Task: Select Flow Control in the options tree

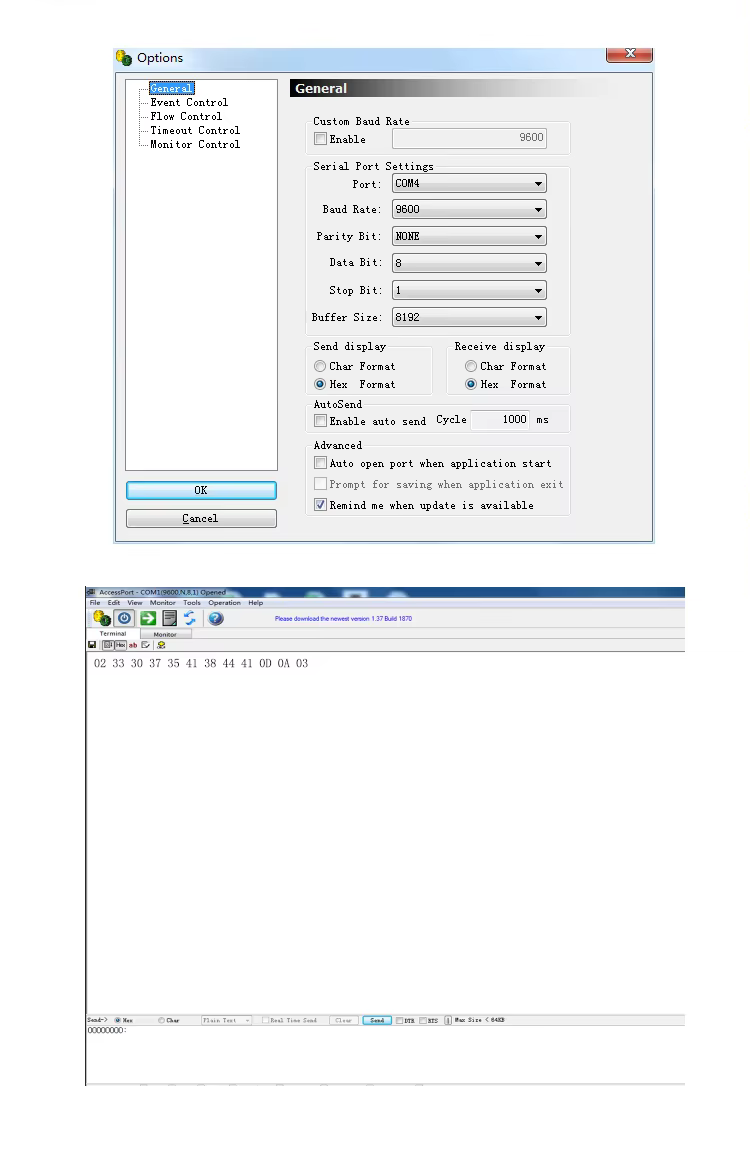Action: [186, 116]
